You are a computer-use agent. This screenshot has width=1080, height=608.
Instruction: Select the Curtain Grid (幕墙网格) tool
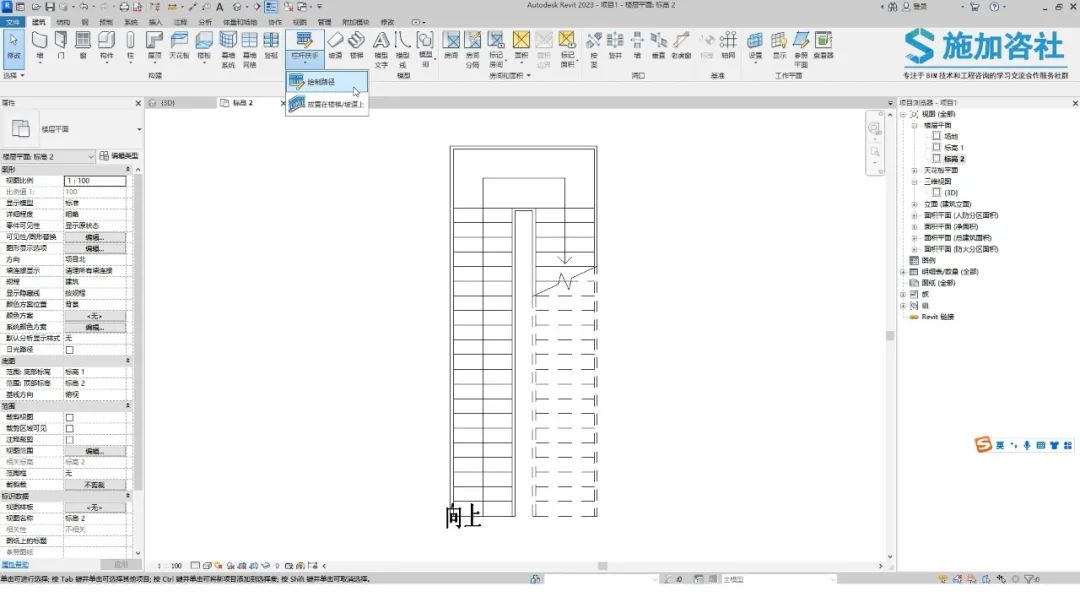coord(249,49)
